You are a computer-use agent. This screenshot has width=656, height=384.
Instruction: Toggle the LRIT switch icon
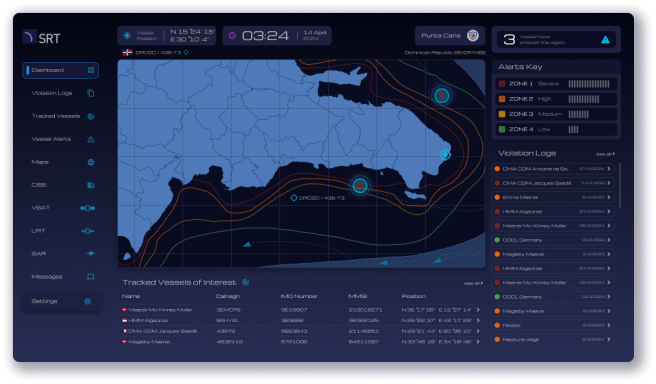pyautogui.click(x=87, y=231)
